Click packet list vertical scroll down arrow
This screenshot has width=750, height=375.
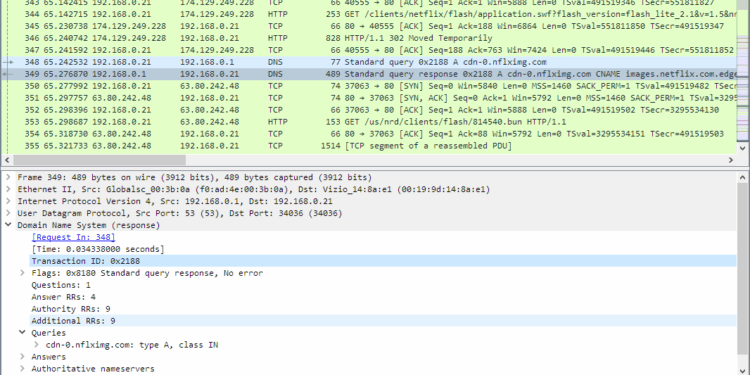pyautogui.click(x=743, y=148)
